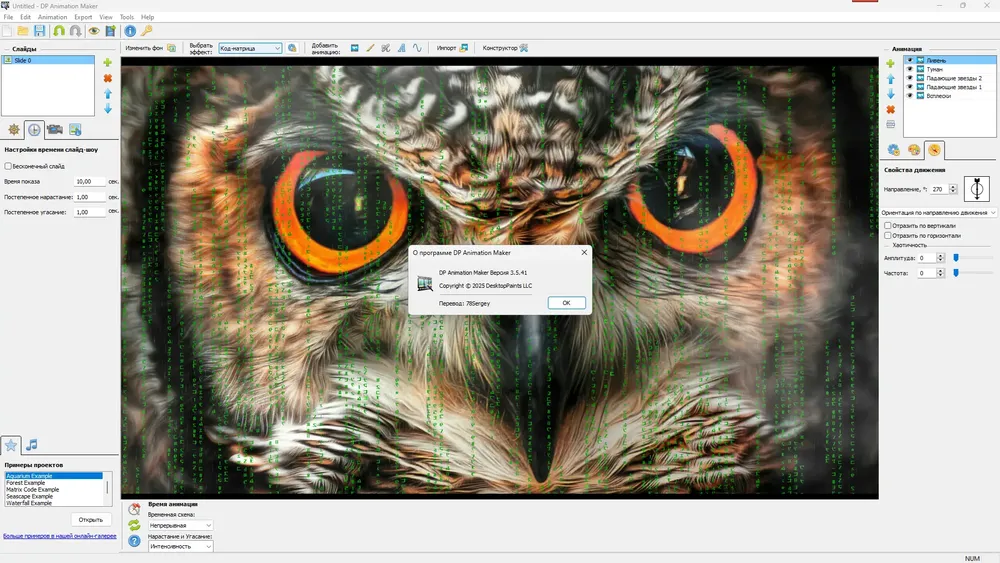Open the Export menu

click(83, 17)
